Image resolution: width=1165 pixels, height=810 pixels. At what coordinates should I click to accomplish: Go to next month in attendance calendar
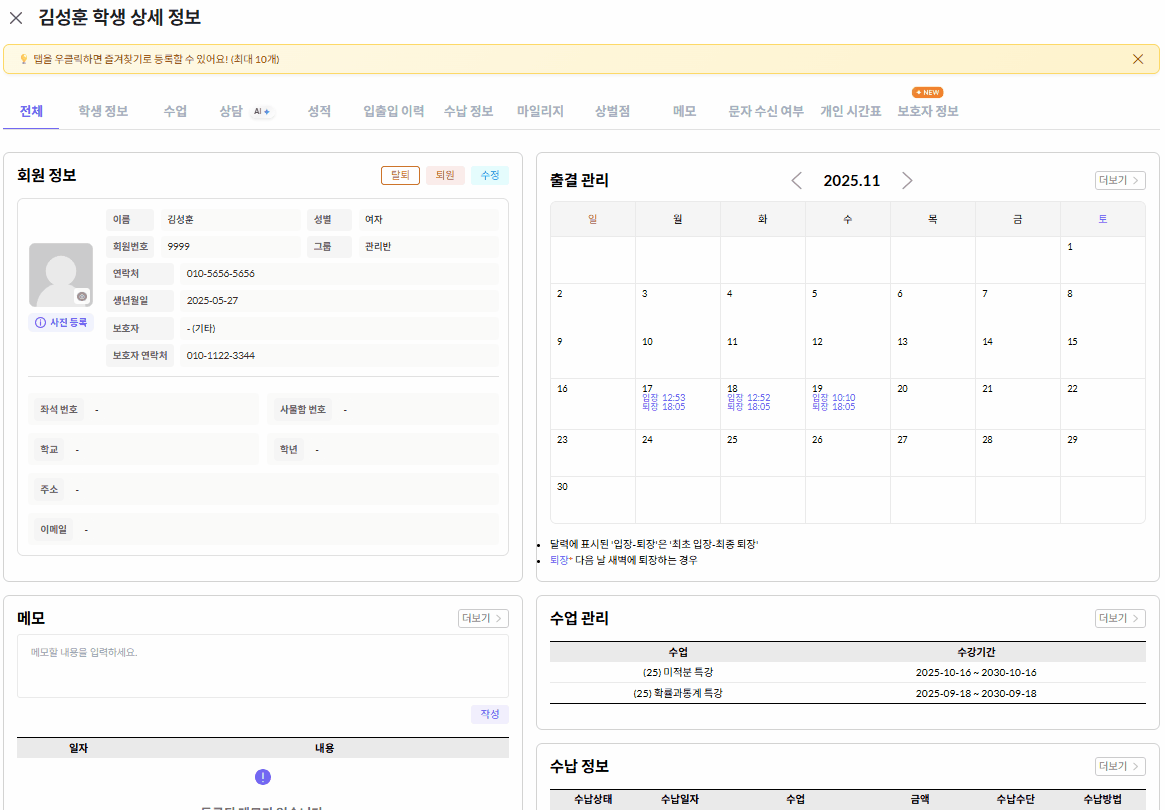[907, 181]
